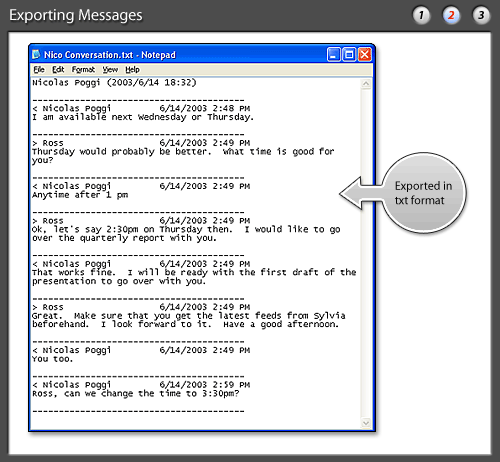500x462 pixels.
Task: Click the header line 'Nicolas Poggi (2003/6/14 18:32)'
Action: [114, 83]
